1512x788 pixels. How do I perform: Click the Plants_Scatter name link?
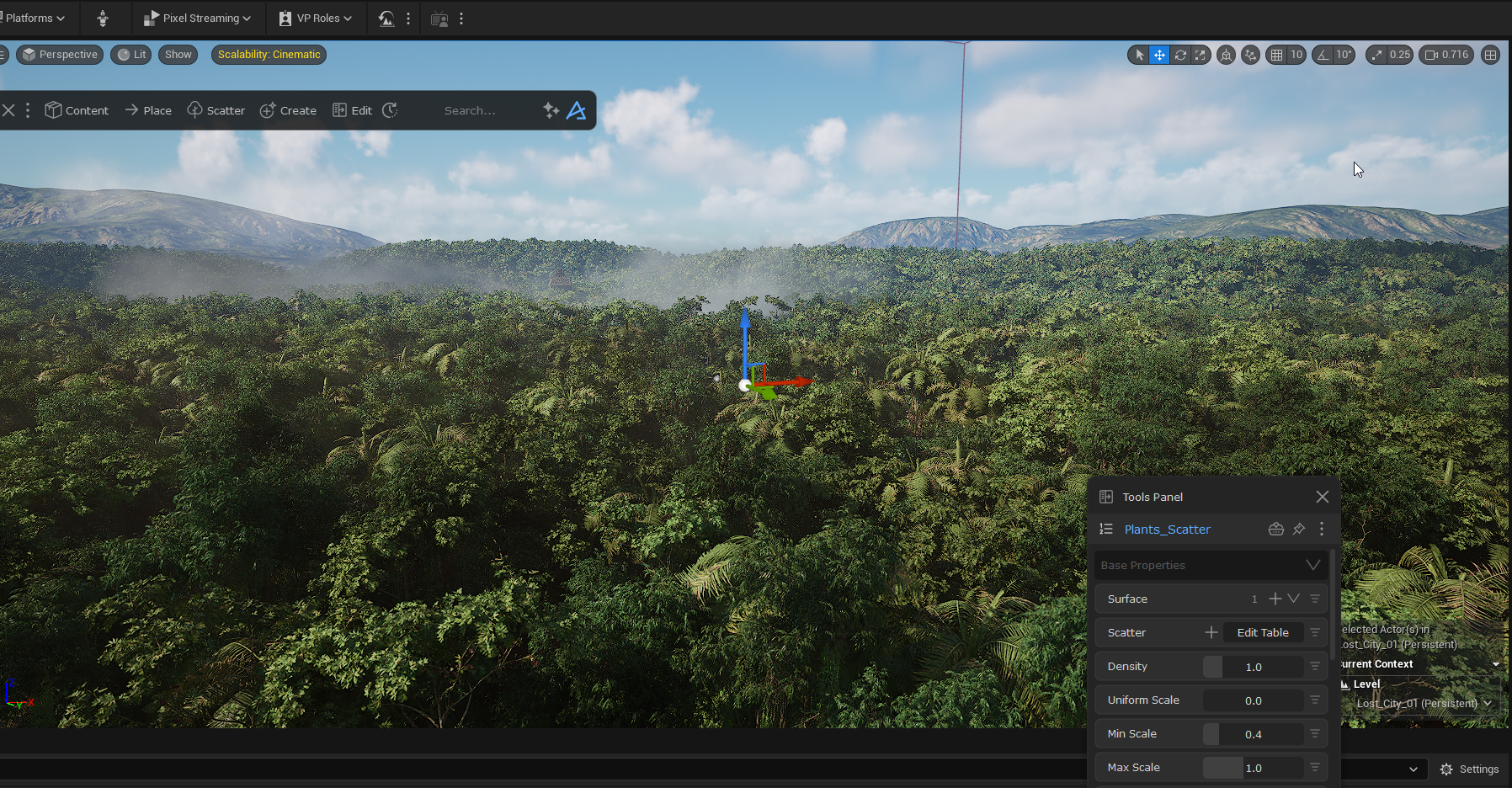[x=1167, y=530]
